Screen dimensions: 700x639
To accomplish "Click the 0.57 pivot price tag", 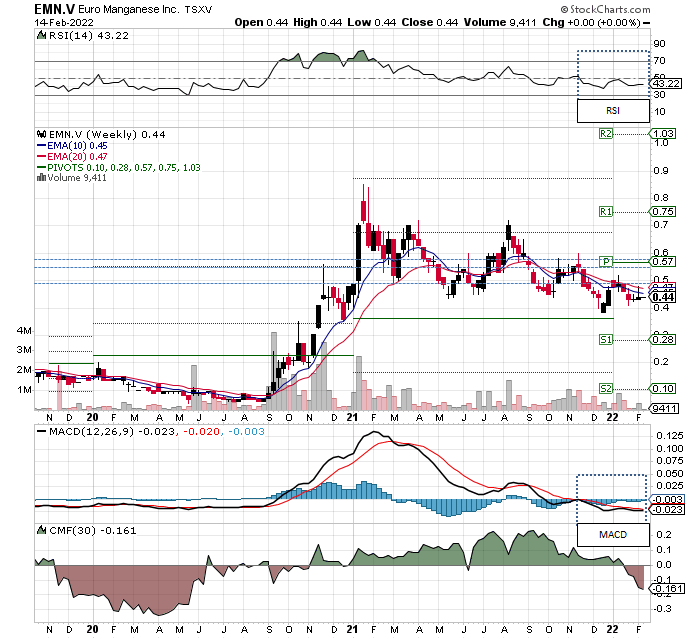I will [x=663, y=262].
